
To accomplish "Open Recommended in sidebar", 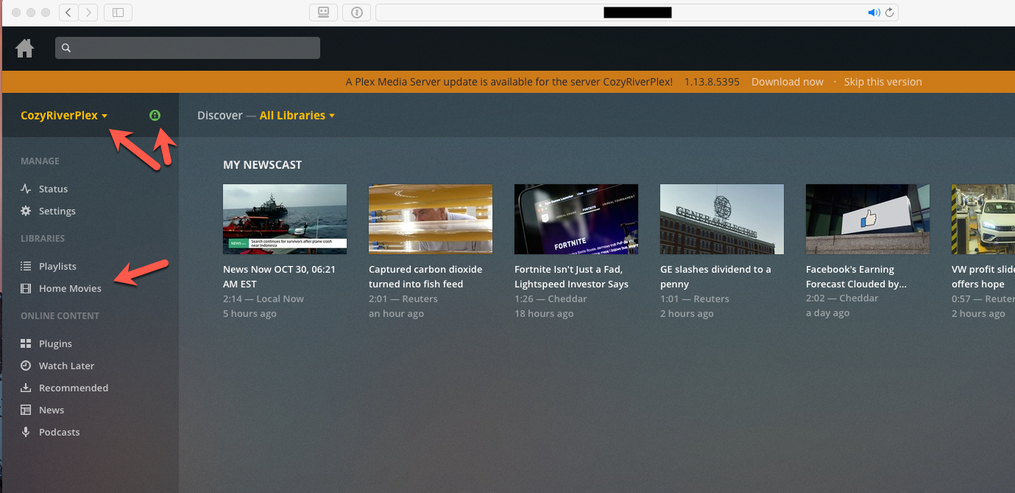I will 73,388.
